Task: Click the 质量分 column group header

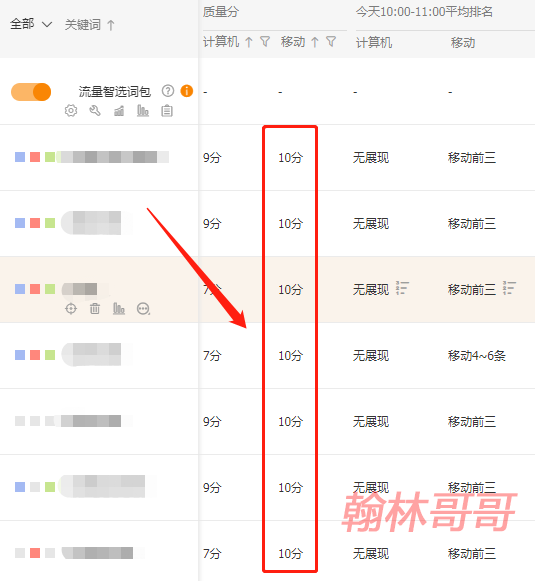Action: [x=221, y=12]
